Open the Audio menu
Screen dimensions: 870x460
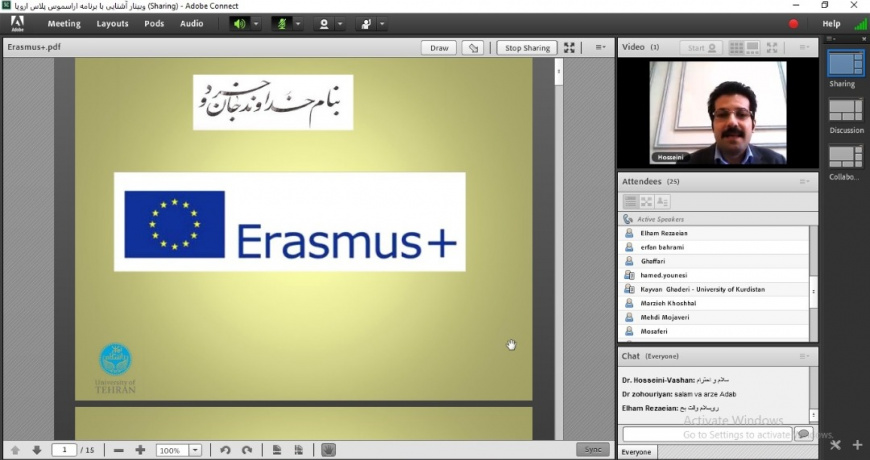point(191,24)
